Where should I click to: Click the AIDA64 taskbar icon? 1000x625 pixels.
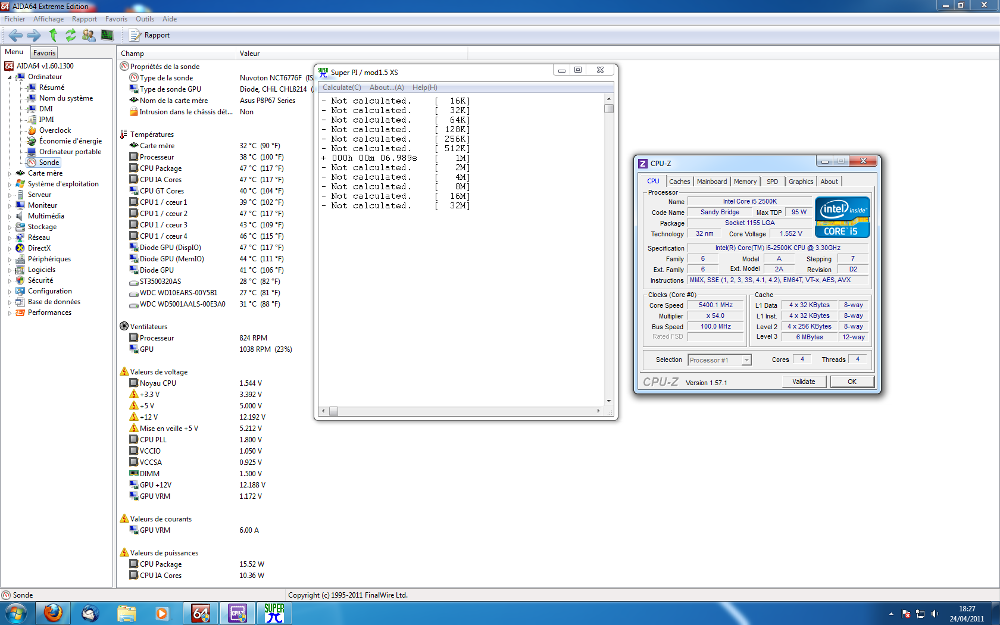200,614
